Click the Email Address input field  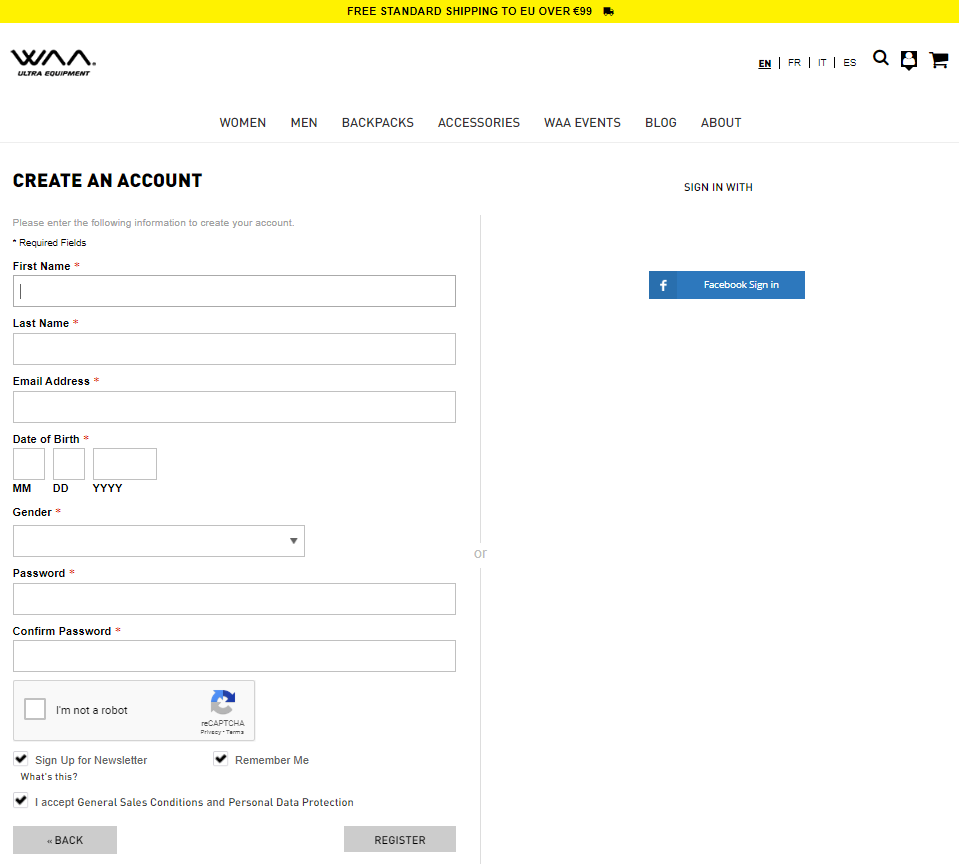[234, 407]
